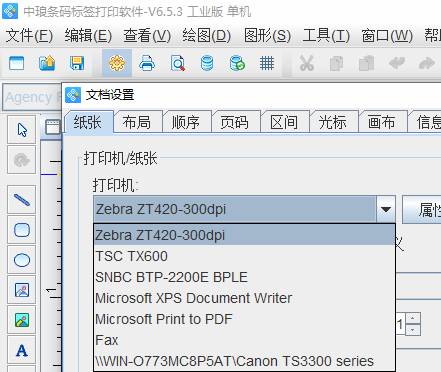This screenshot has width=441, height=372.
Task: Open print preview magnifier icon
Action: (177, 63)
